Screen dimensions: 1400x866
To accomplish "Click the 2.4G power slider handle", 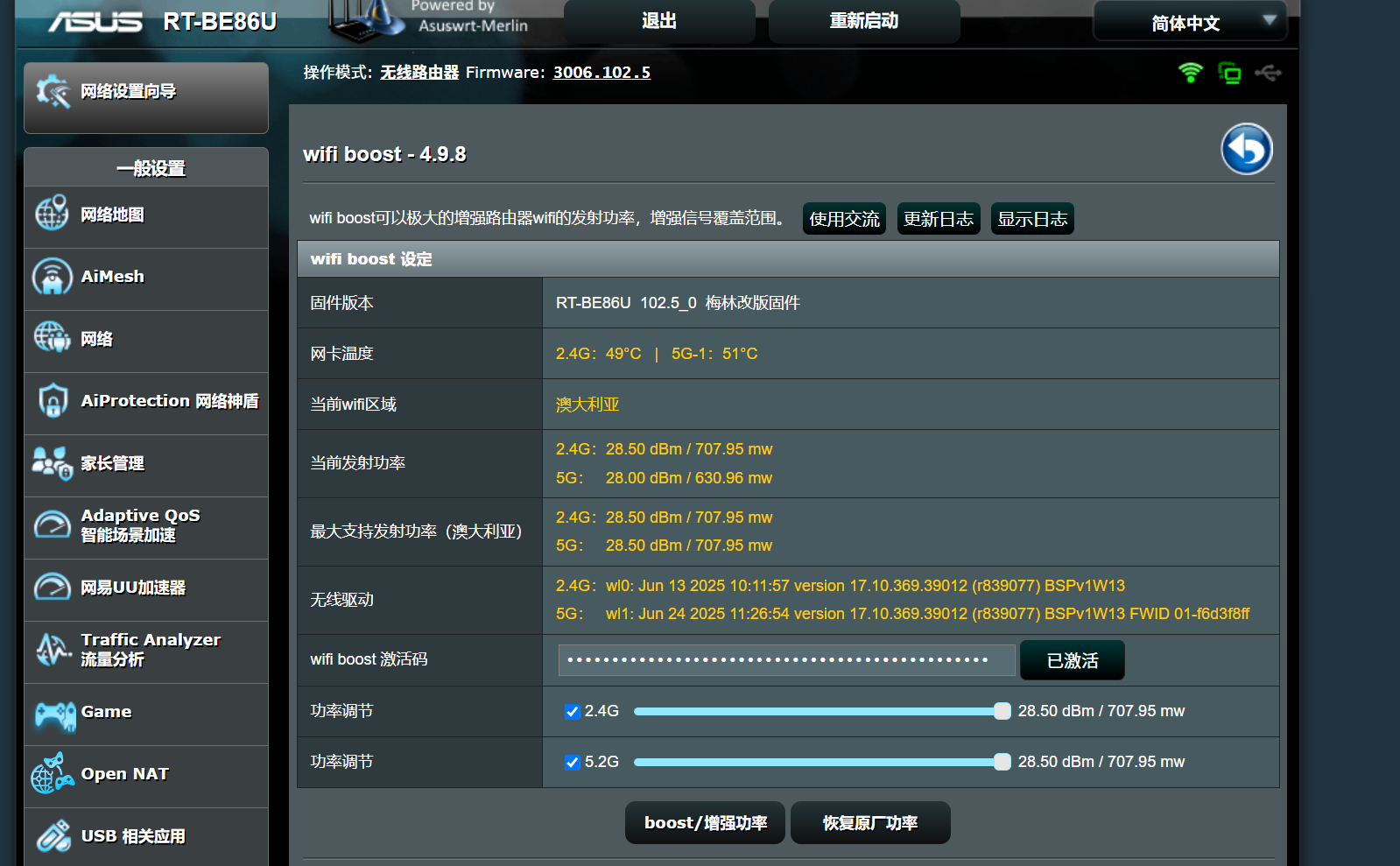I will click(1002, 711).
